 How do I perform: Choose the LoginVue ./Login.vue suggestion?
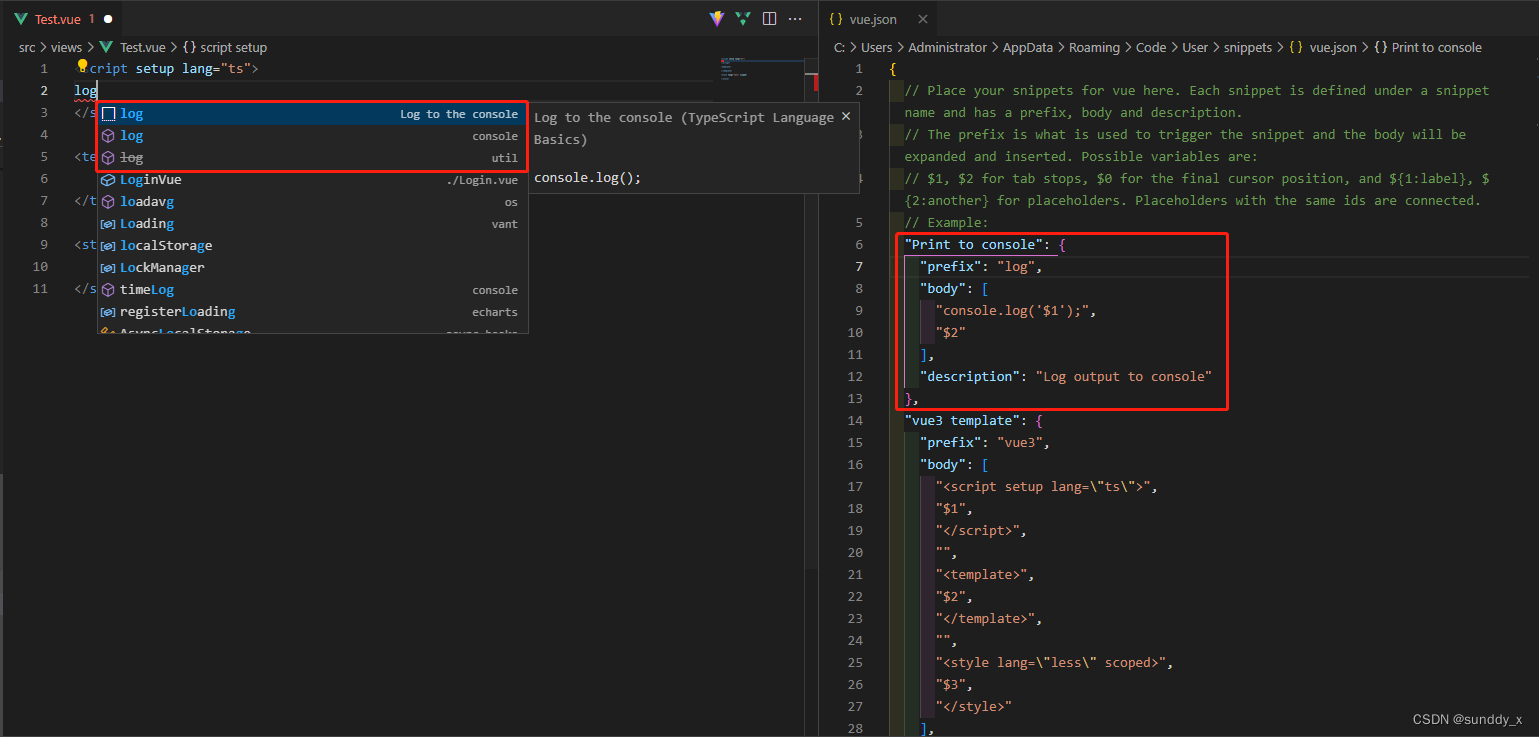tap(312, 180)
